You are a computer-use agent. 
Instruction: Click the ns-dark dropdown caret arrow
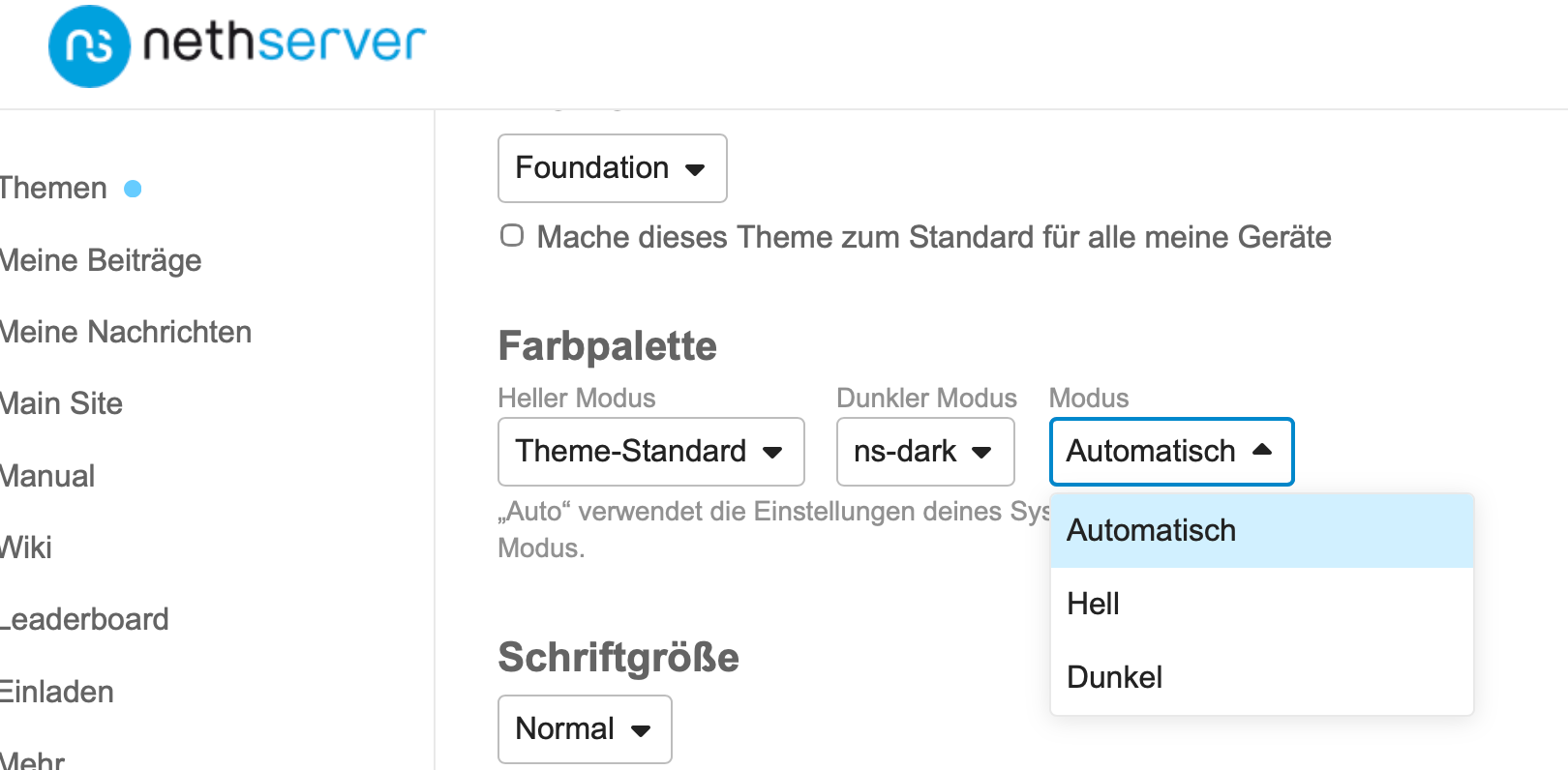click(x=981, y=452)
